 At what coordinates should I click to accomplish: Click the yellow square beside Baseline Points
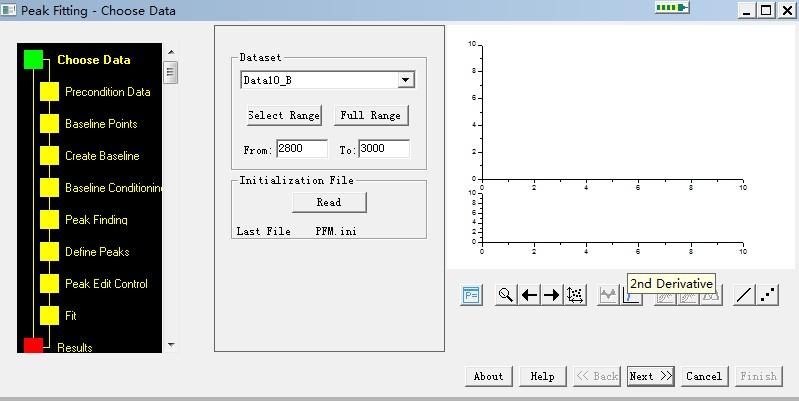(49, 124)
